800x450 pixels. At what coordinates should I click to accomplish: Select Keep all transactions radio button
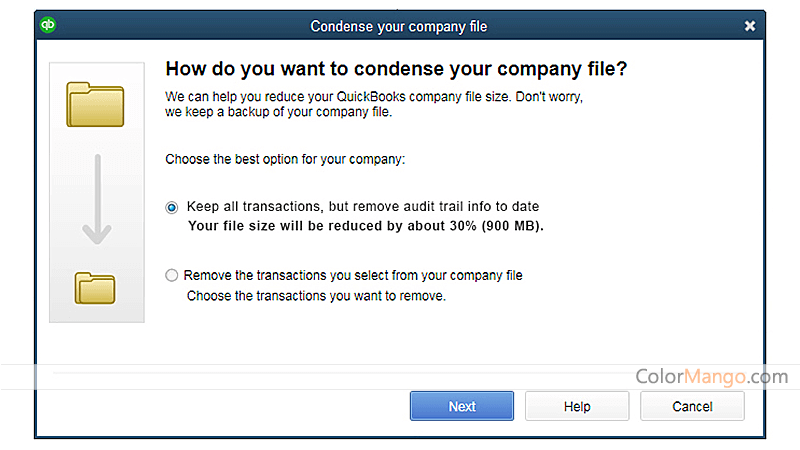point(172,208)
